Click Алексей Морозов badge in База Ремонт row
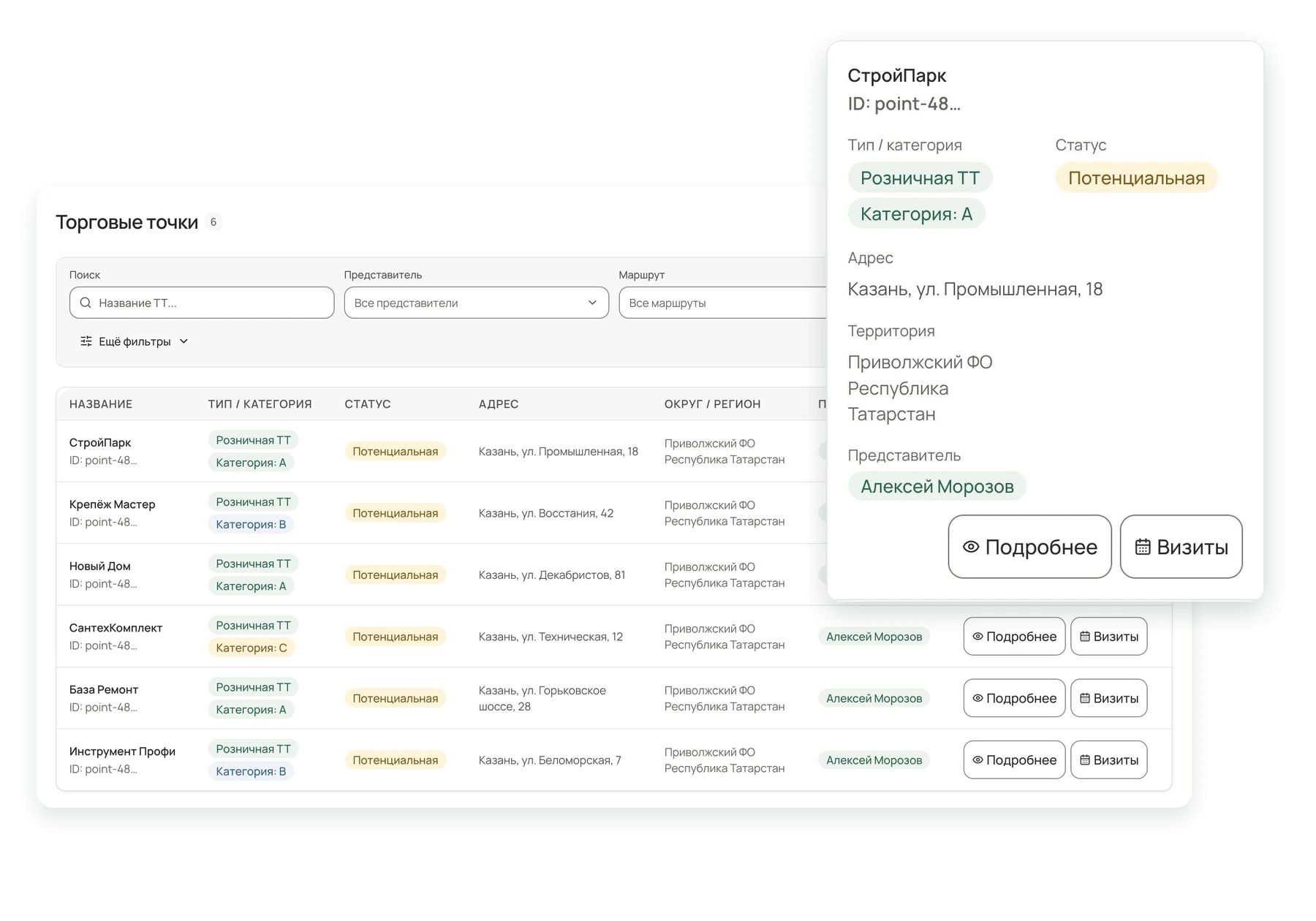This screenshot has width=1316, height=921. point(874,698)
